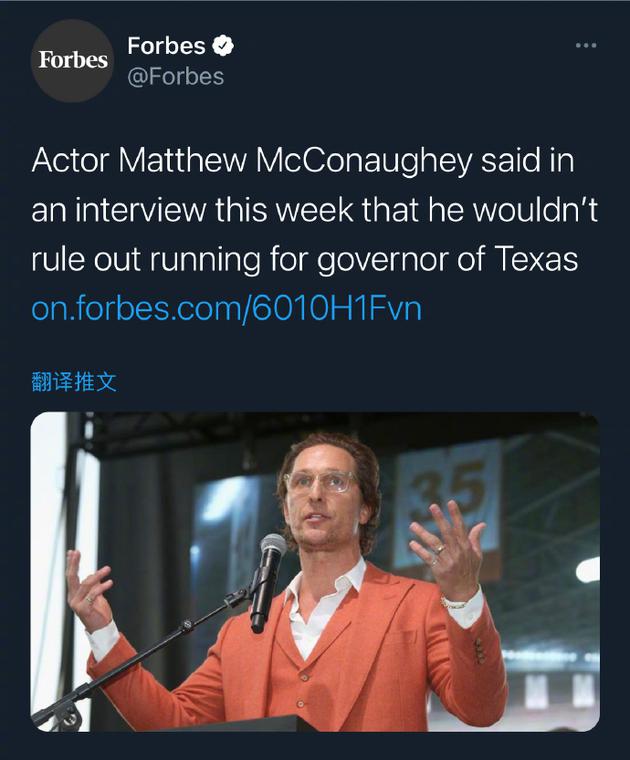630x760 pixels.
Task: Click the tweet line "rule out running for governor"
Action: (x=304, y=259)
